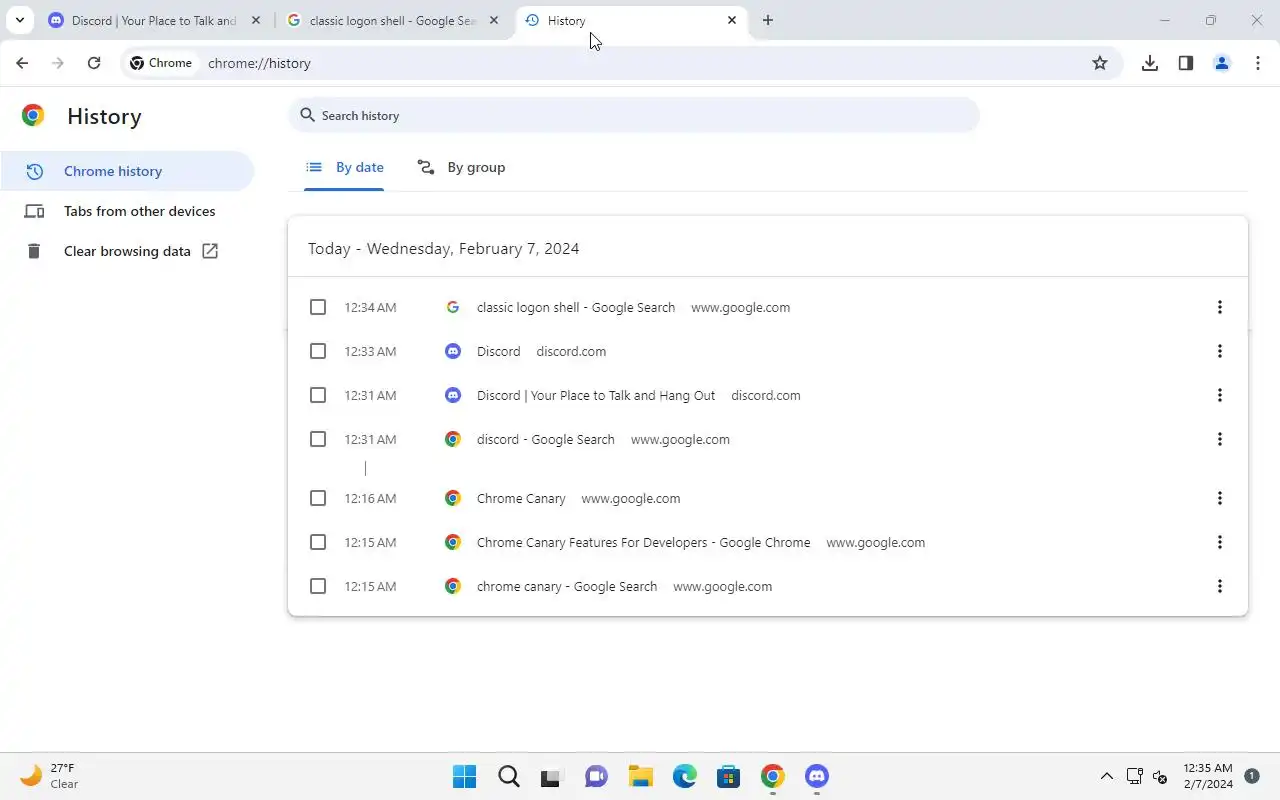The image size is (1280, 800).
Task: Open the Chrome downloads icon
Action: click(x=1150, y=63)
